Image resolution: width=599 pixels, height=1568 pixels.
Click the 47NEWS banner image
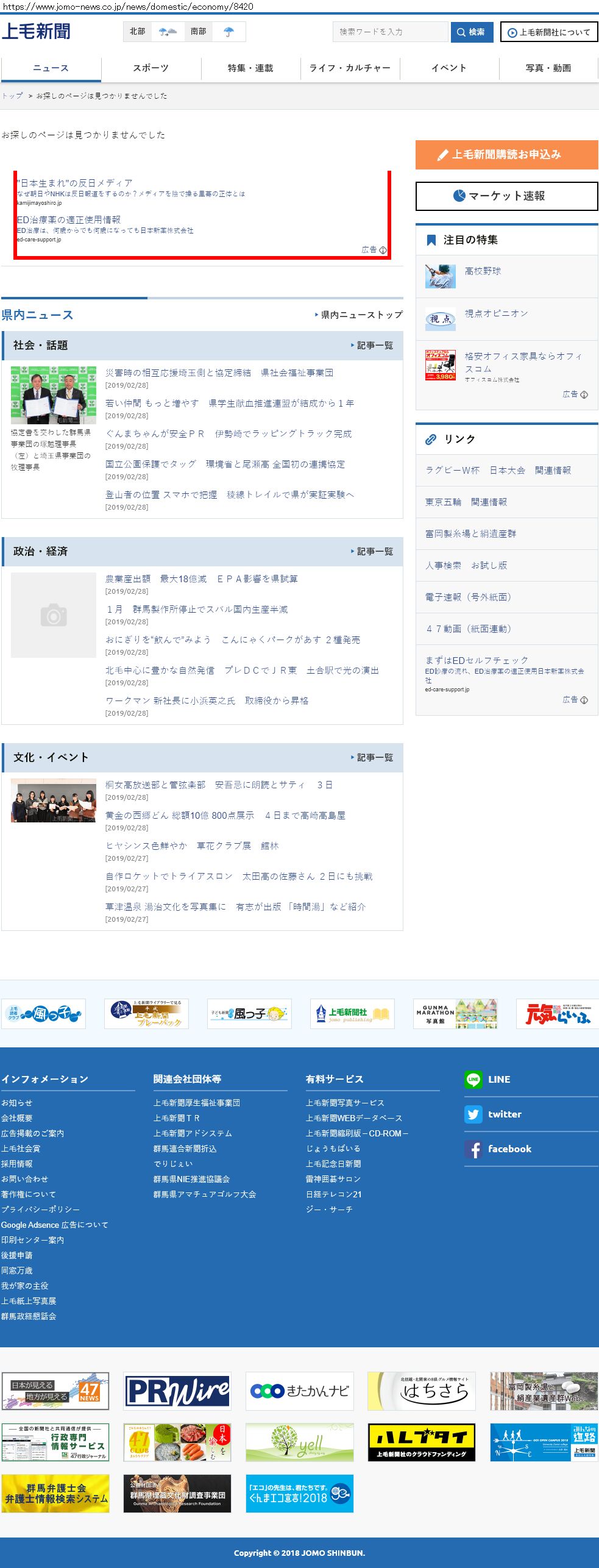55,1391
